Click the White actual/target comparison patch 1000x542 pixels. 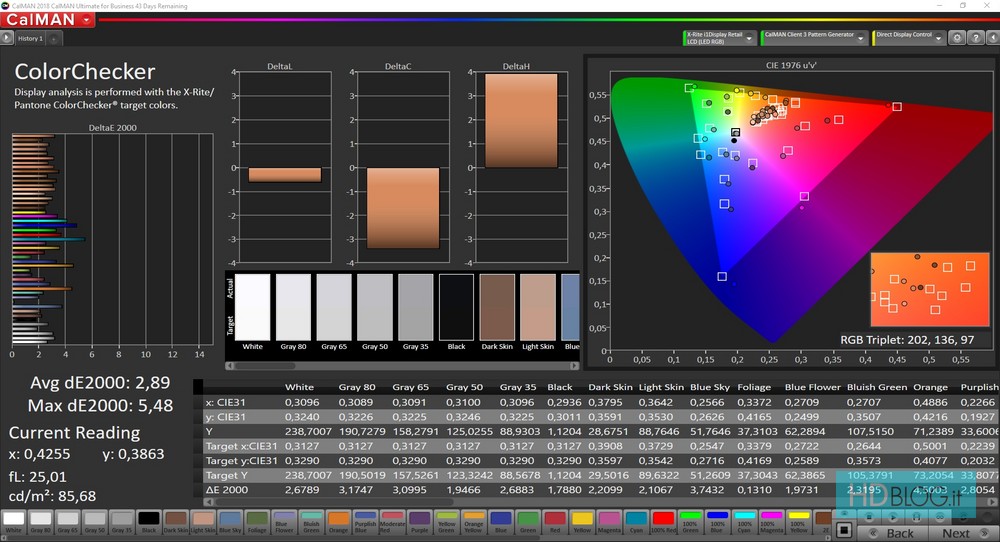(253, 307)
